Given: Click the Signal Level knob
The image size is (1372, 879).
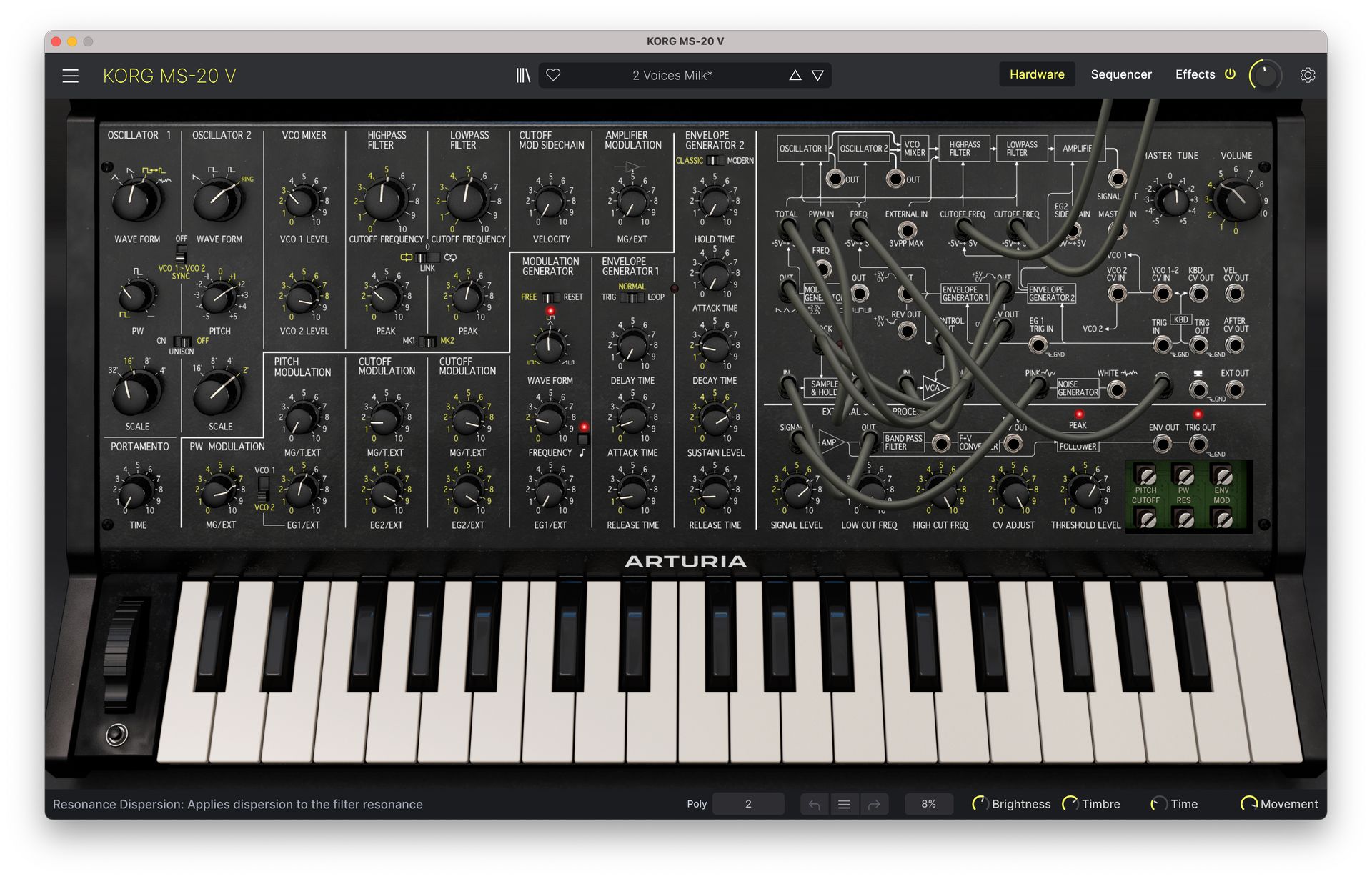Looking at the screenshot, I should pos(796,490).
